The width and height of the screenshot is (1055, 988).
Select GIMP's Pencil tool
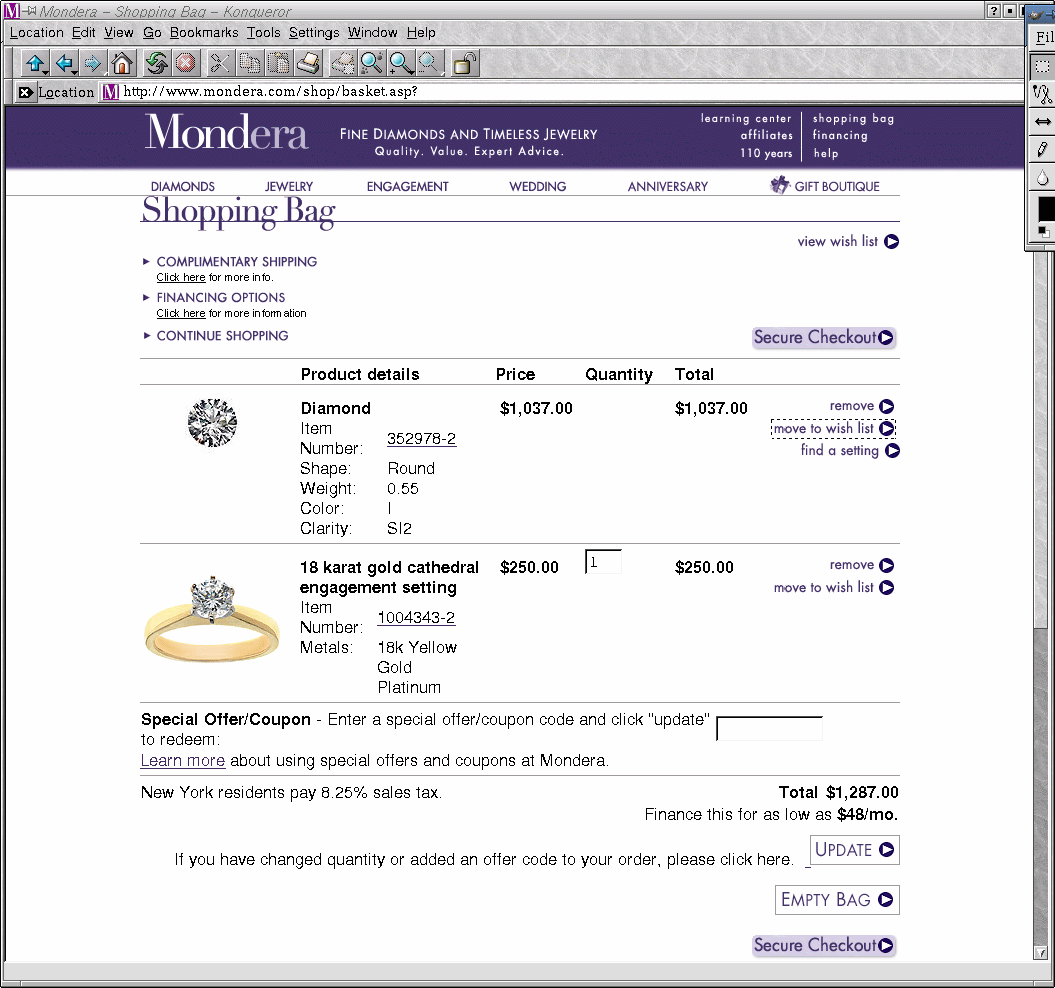click(x=1042, y=149)
